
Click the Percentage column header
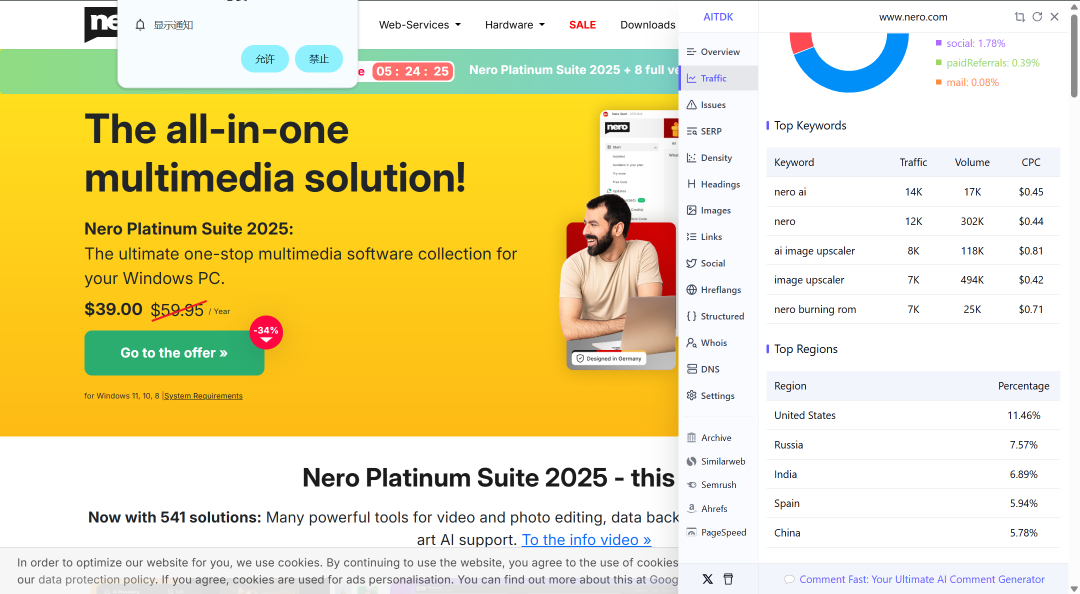[x=1024, y=386]
